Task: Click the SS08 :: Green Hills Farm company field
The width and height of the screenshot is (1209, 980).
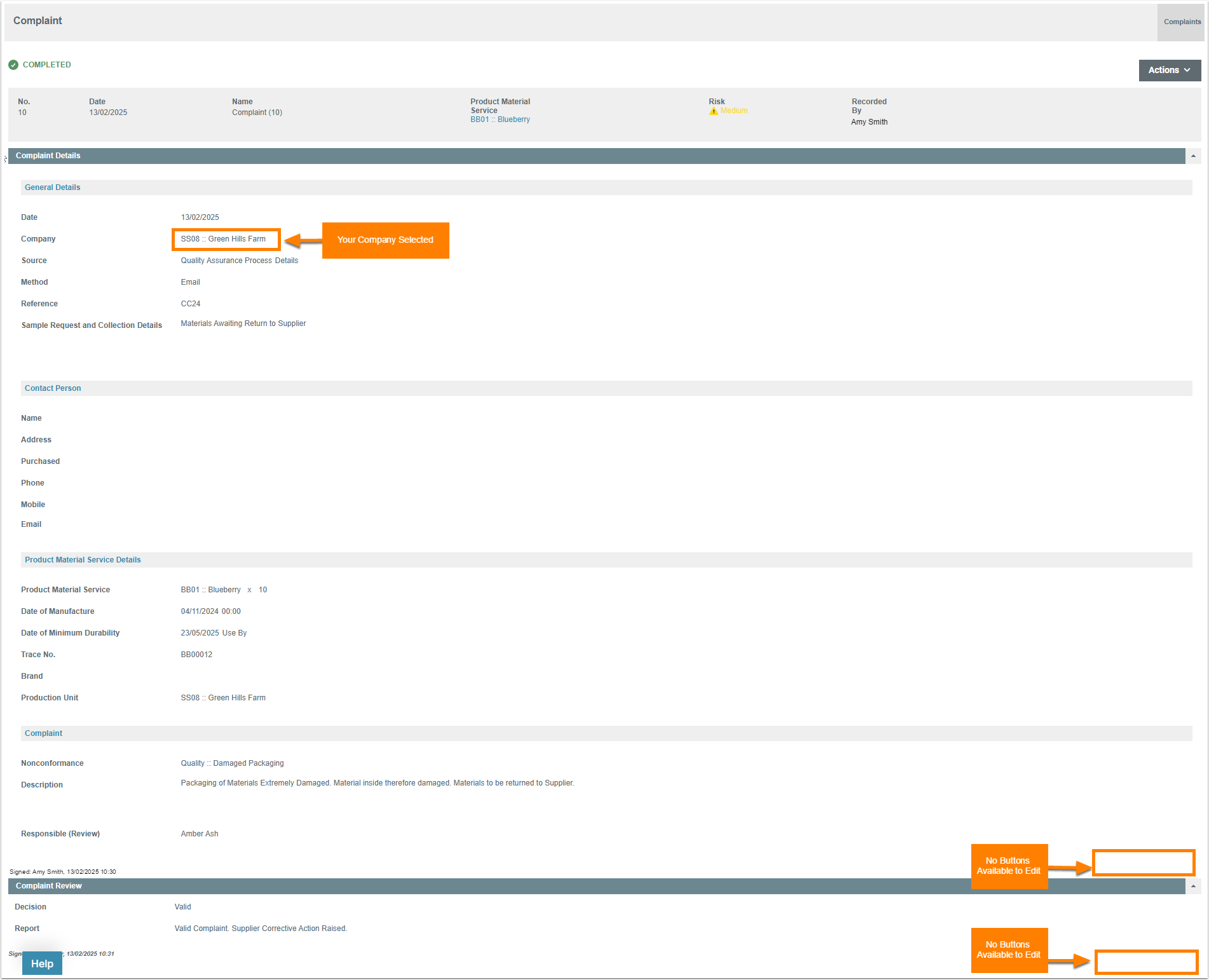Action: pyautogui.click(x=224, y=239)
